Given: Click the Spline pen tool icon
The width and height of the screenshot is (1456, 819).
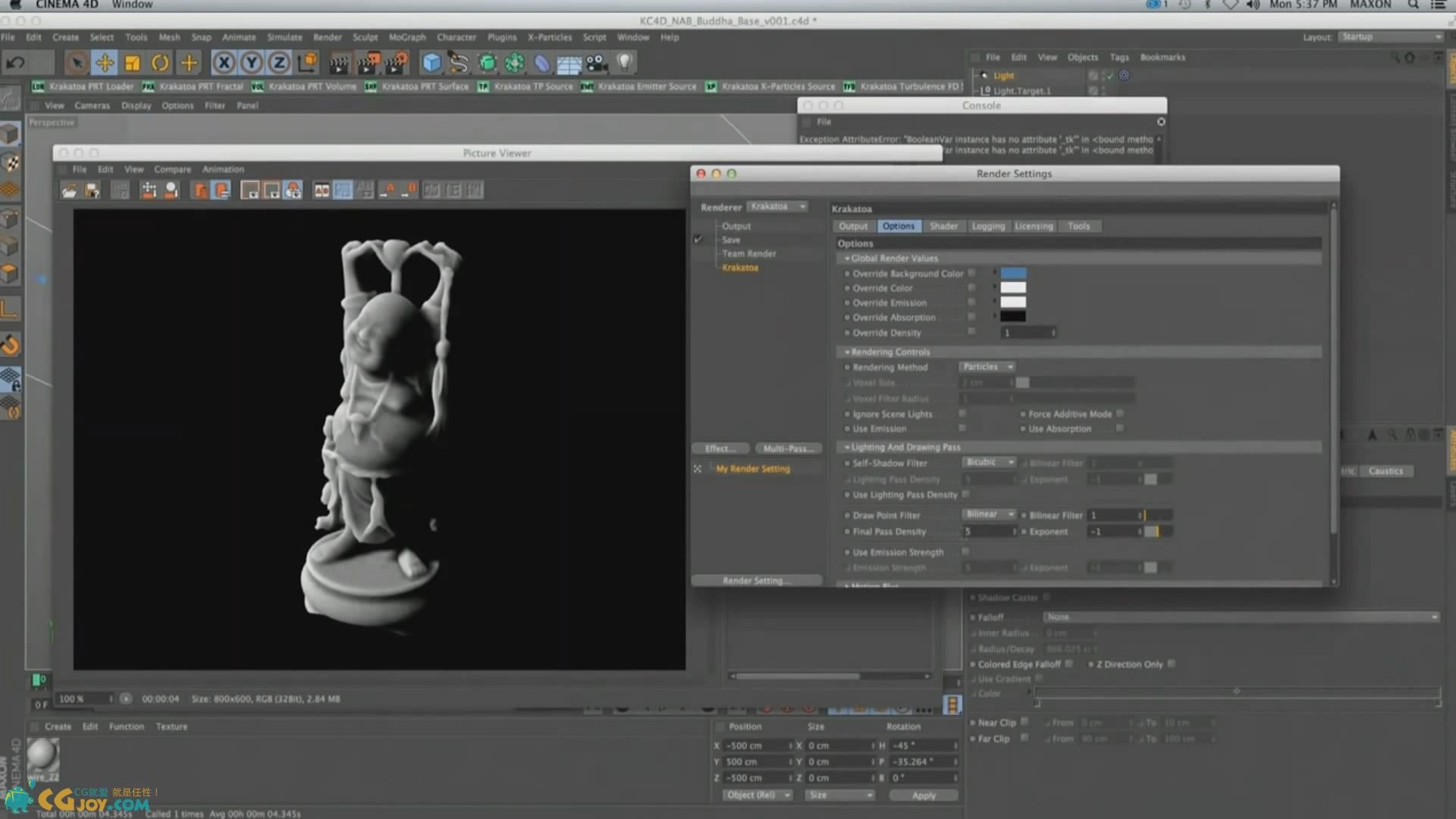Looking at the screenshot, I should [x=459, y=63].
